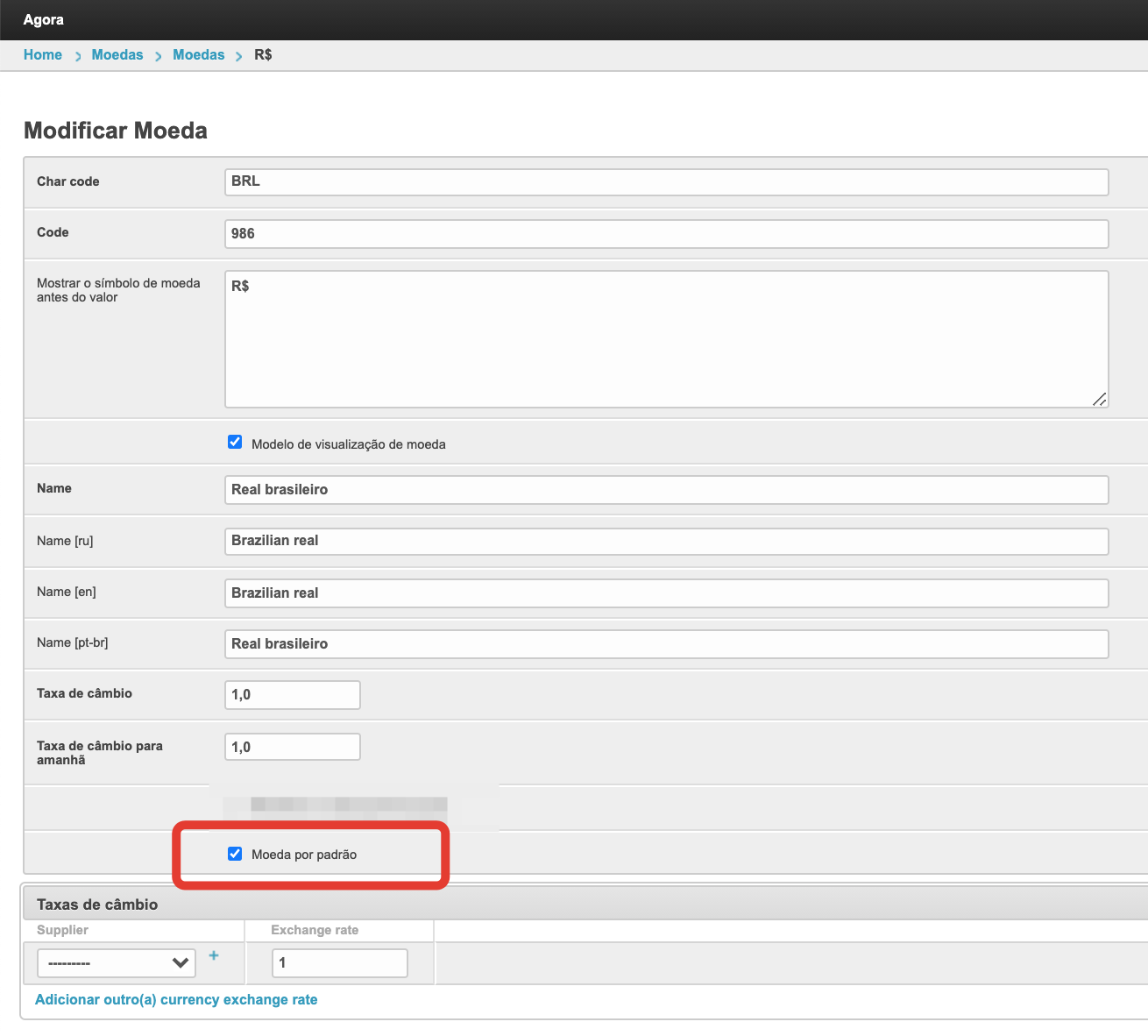Select the Name field
The image size is (1148, 1036).
point(666,490)
